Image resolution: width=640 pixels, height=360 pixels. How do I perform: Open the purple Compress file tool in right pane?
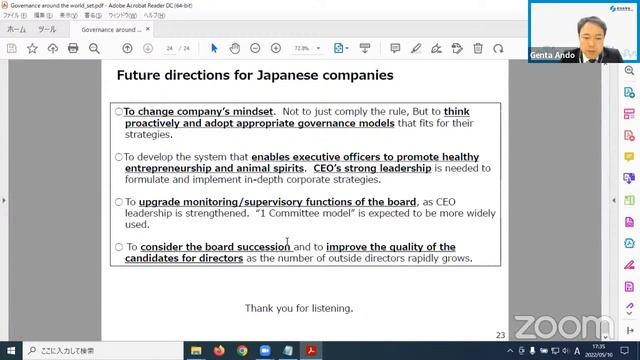(x=629, y=287)
